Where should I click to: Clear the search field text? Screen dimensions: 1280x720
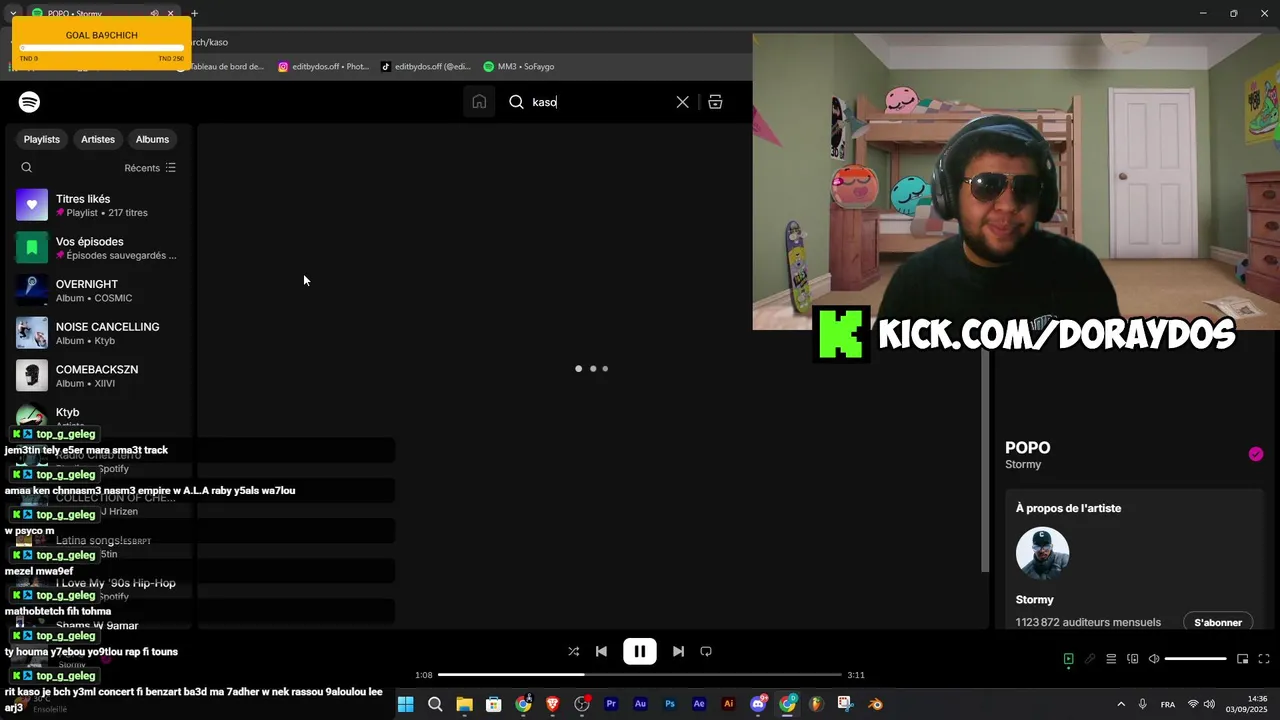coord(682,102)
